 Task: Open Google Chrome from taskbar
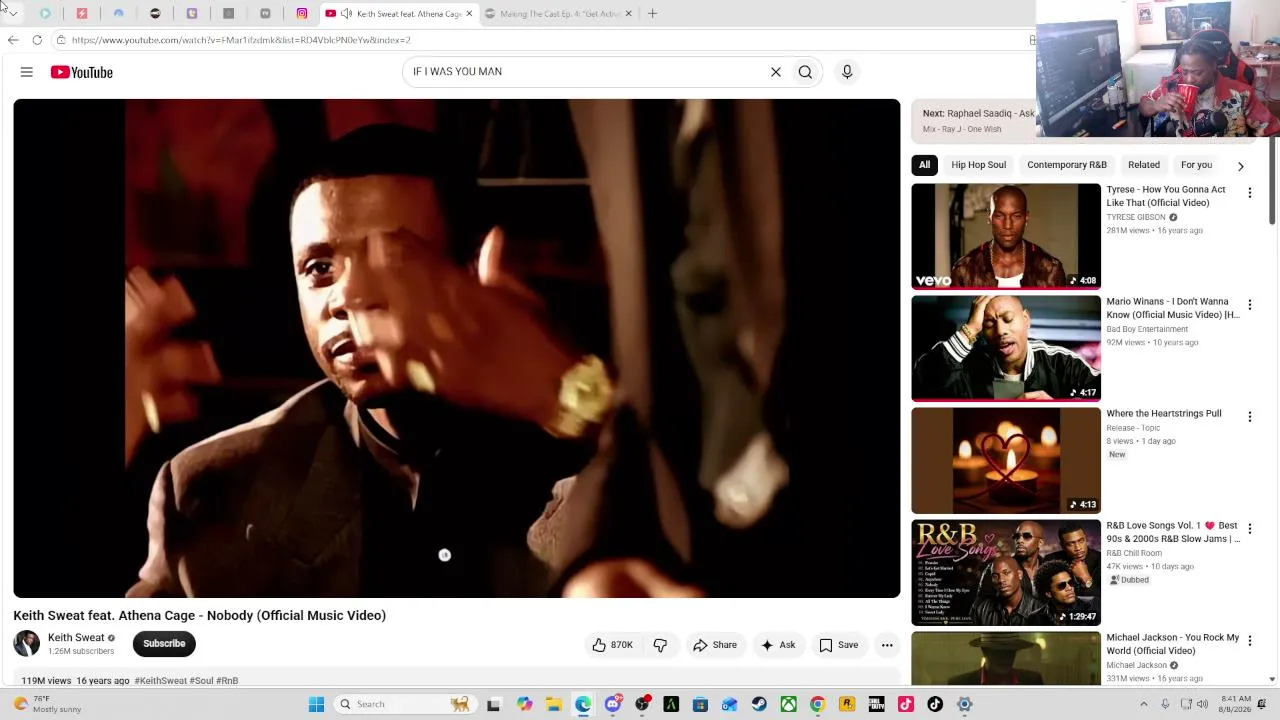818,704
